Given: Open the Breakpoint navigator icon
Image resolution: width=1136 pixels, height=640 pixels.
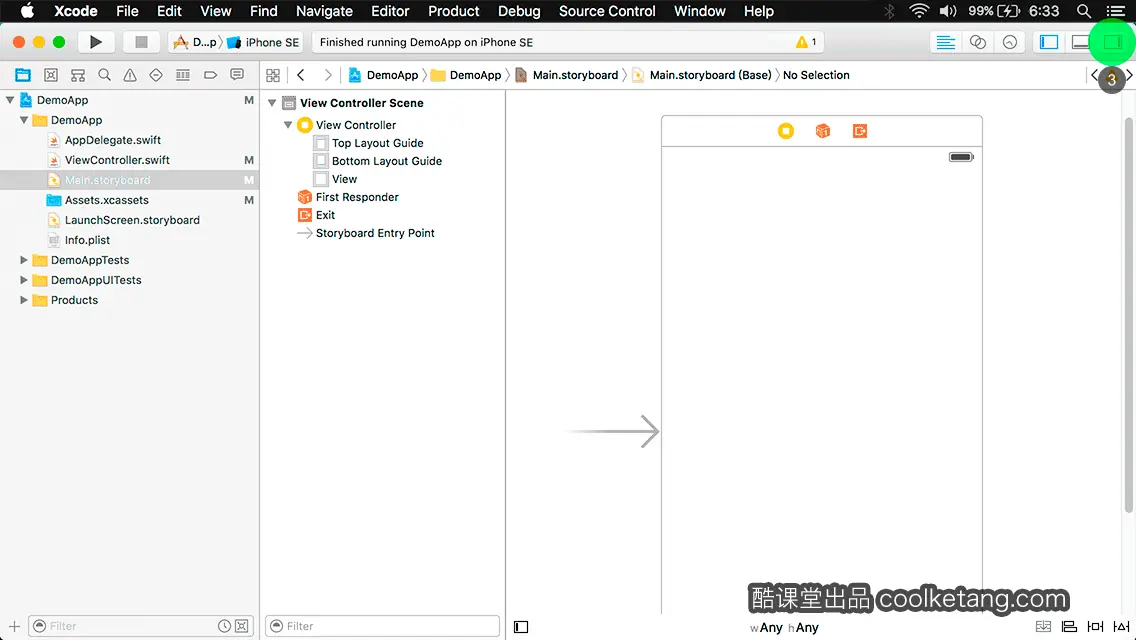Looking at the screenshot, I should [210, 75].
